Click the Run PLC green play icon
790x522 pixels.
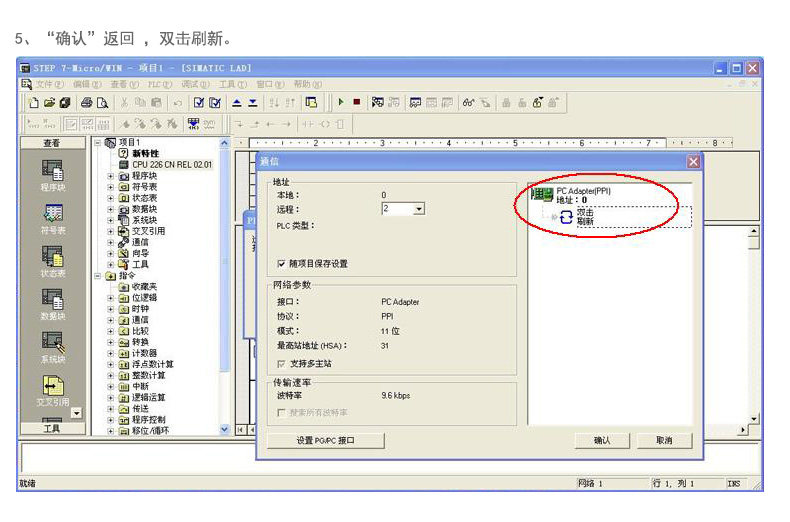[341, 102]
